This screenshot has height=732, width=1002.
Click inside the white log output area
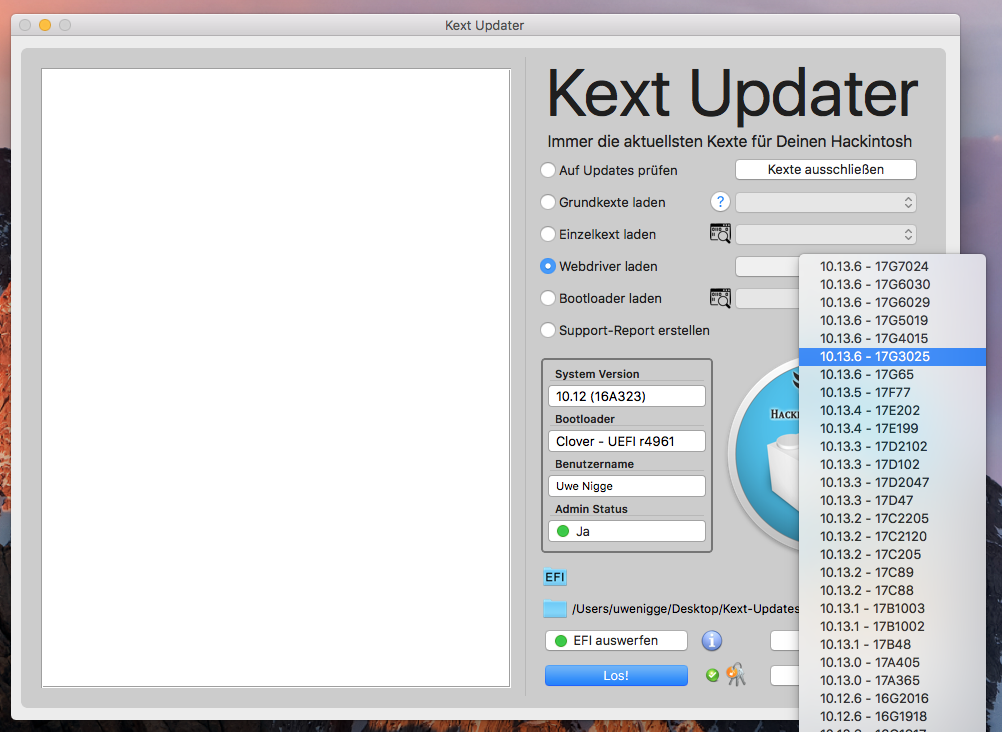[x=276, y=378]
